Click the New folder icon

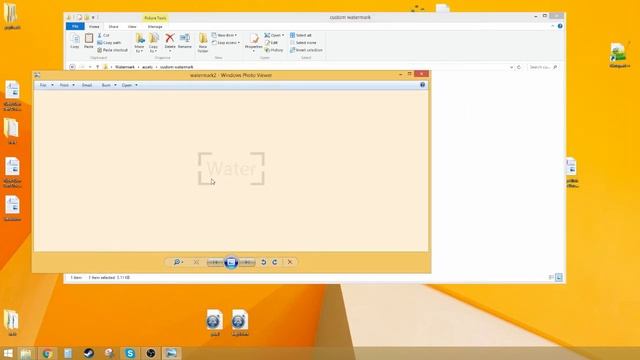click(203, 43)
